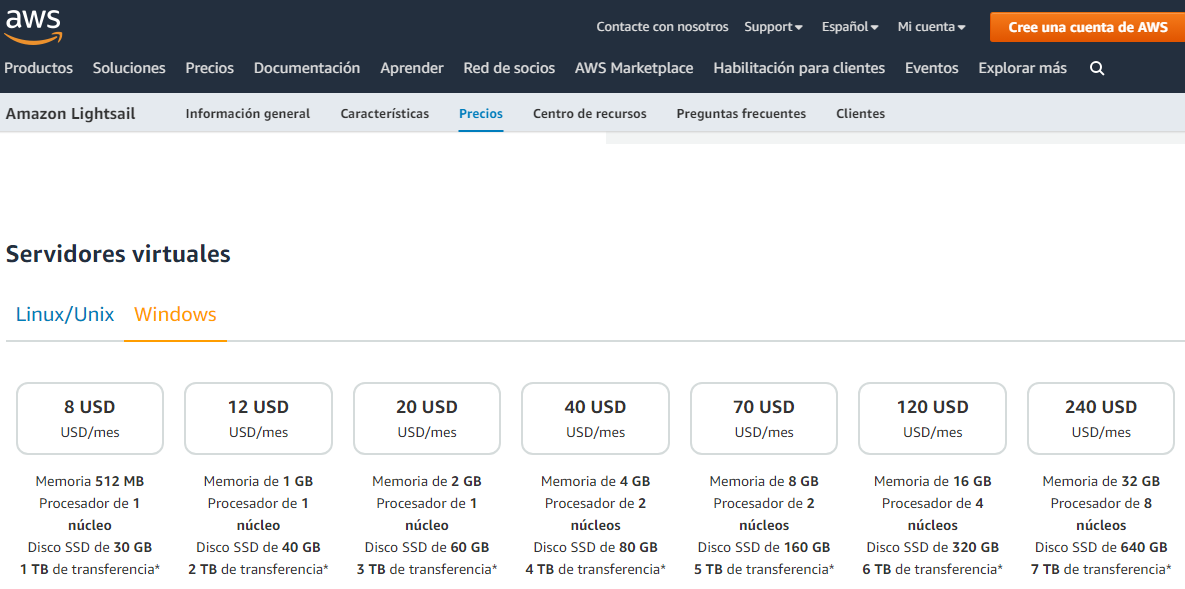This screenshot has height=589, width=1185.
Task: Click the Amazon Lightsail product title
Action: point(70,114)
